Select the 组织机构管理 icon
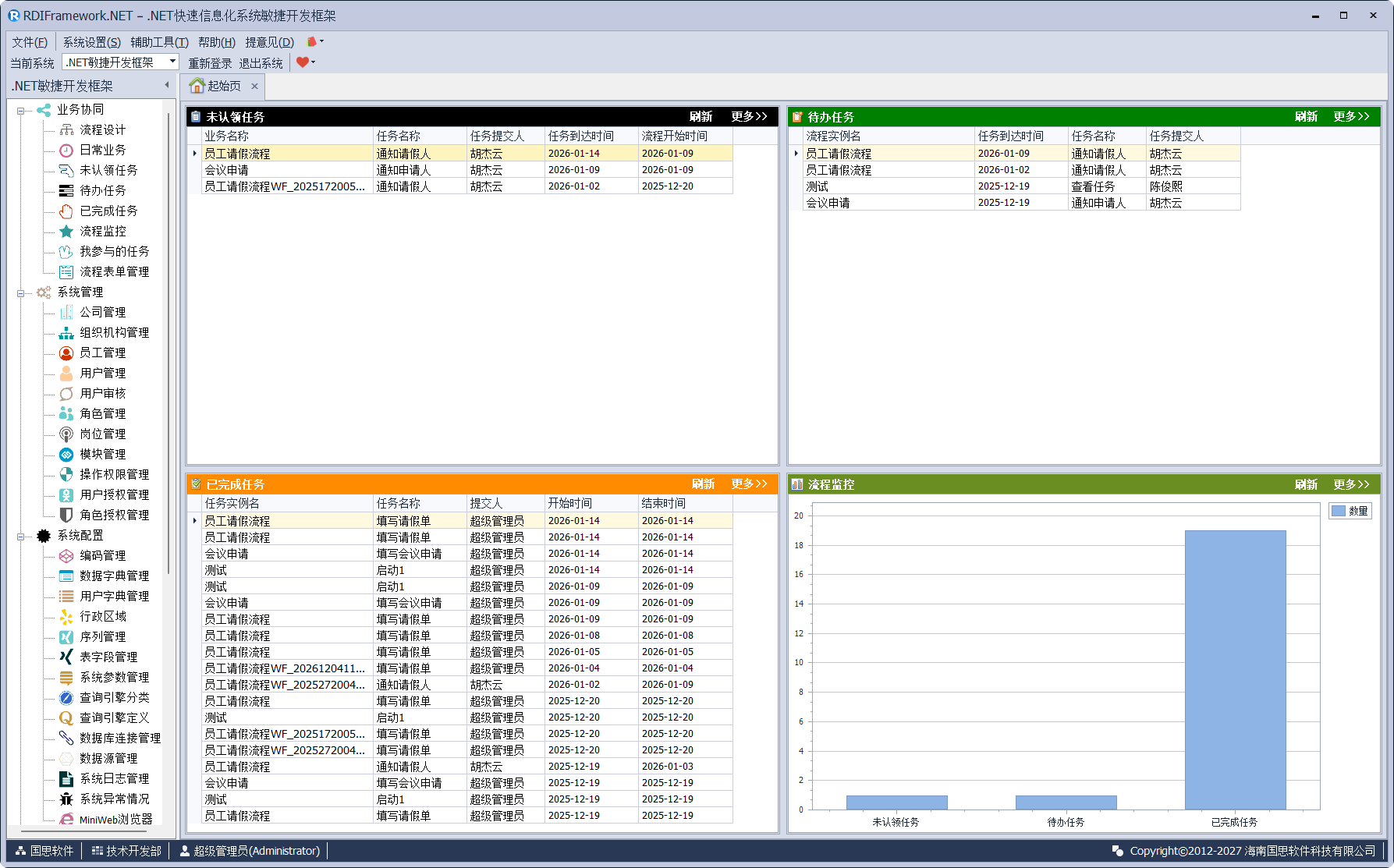 coord(66,332)
